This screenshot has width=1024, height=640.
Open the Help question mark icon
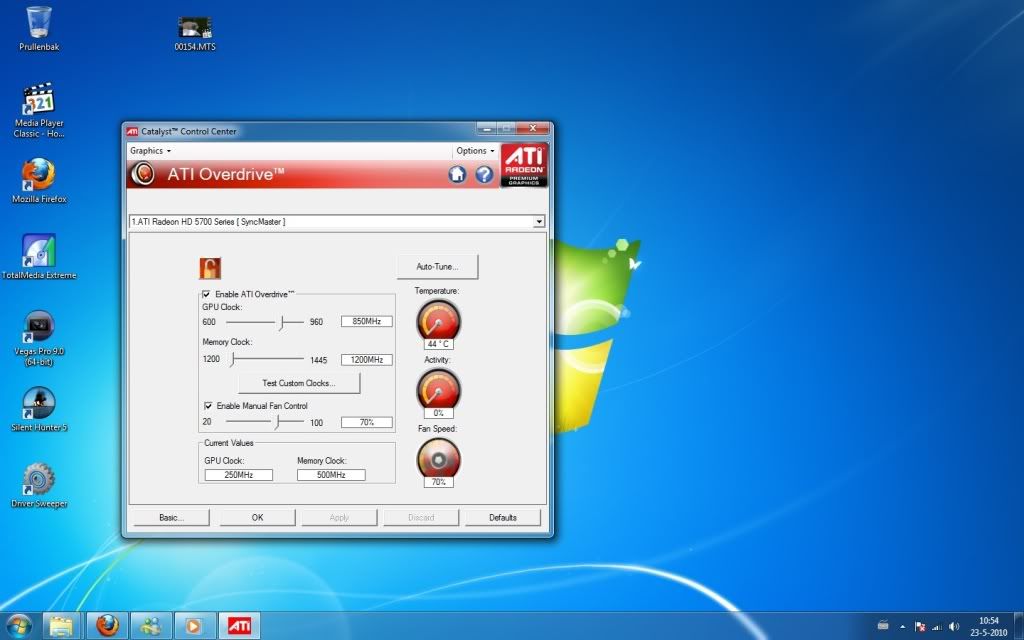tap(485, 174)
